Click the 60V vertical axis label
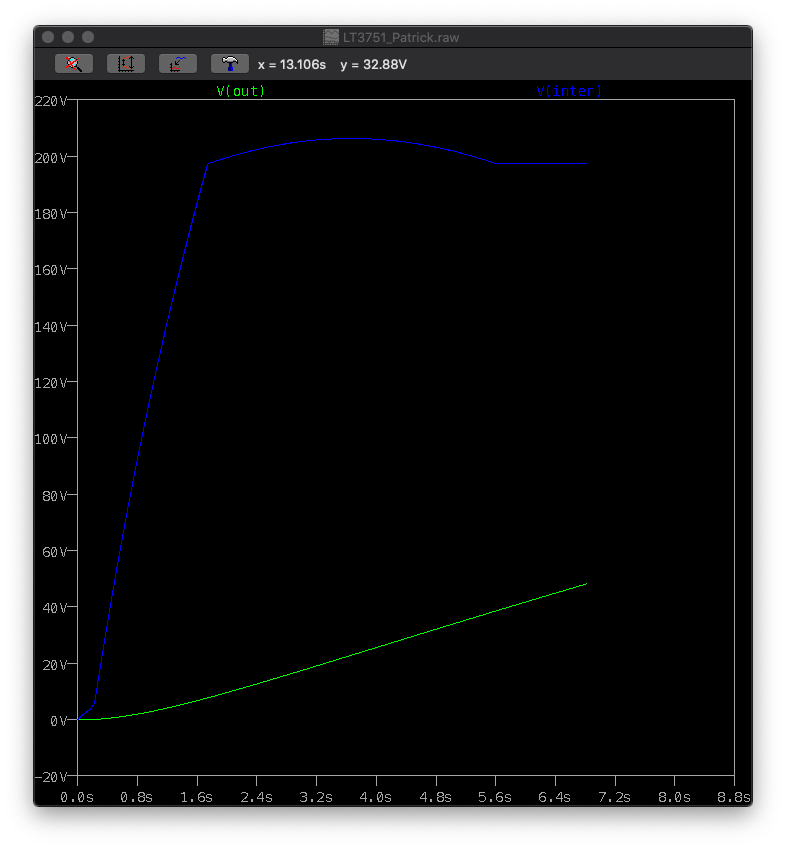Image resolution: width=786 pixels, height=848 pixels. tap(55, 552)
